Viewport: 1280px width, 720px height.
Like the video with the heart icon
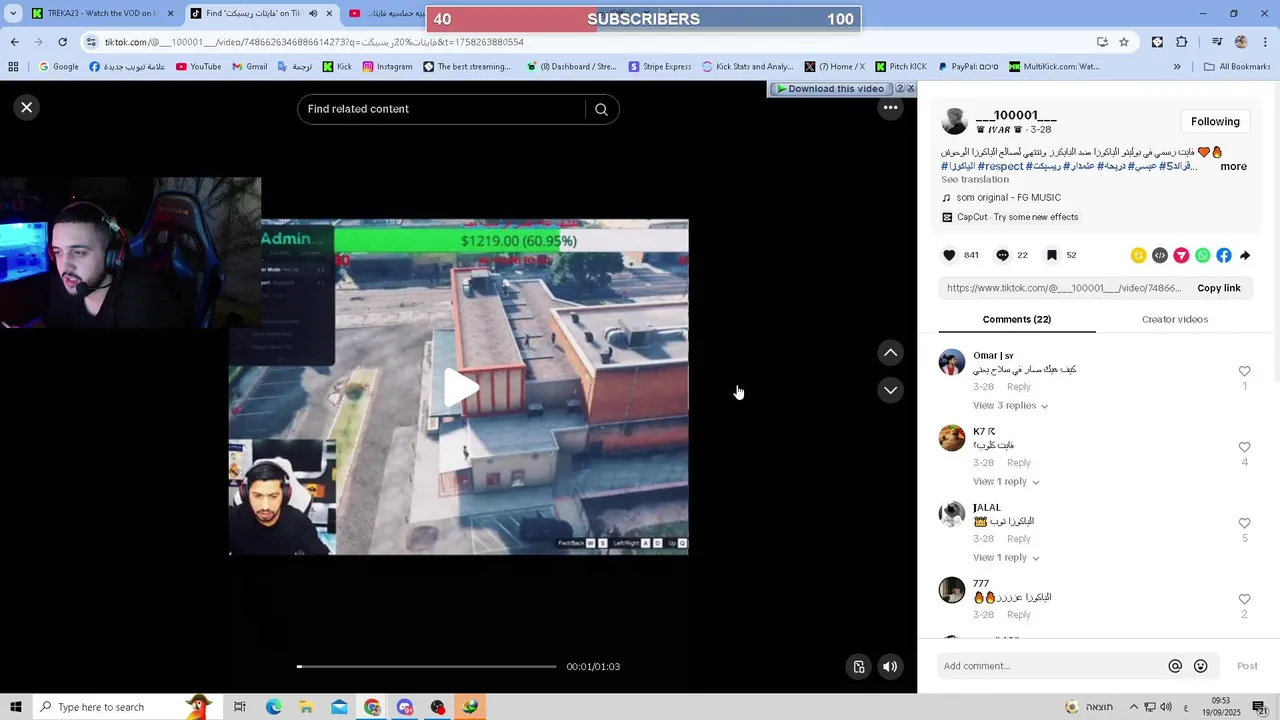[949, 255]
